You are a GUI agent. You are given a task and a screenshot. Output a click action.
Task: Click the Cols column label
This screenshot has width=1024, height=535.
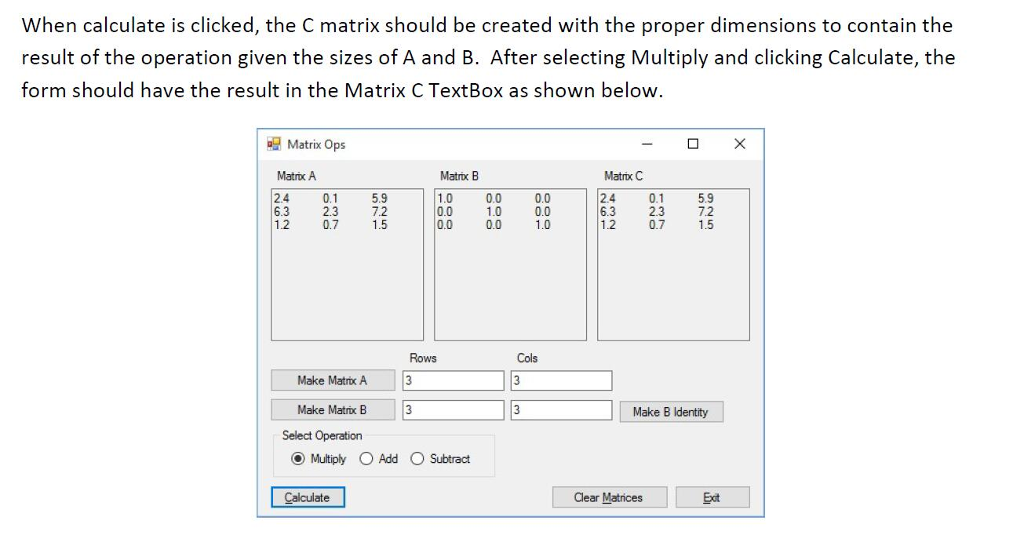[527, 358]
